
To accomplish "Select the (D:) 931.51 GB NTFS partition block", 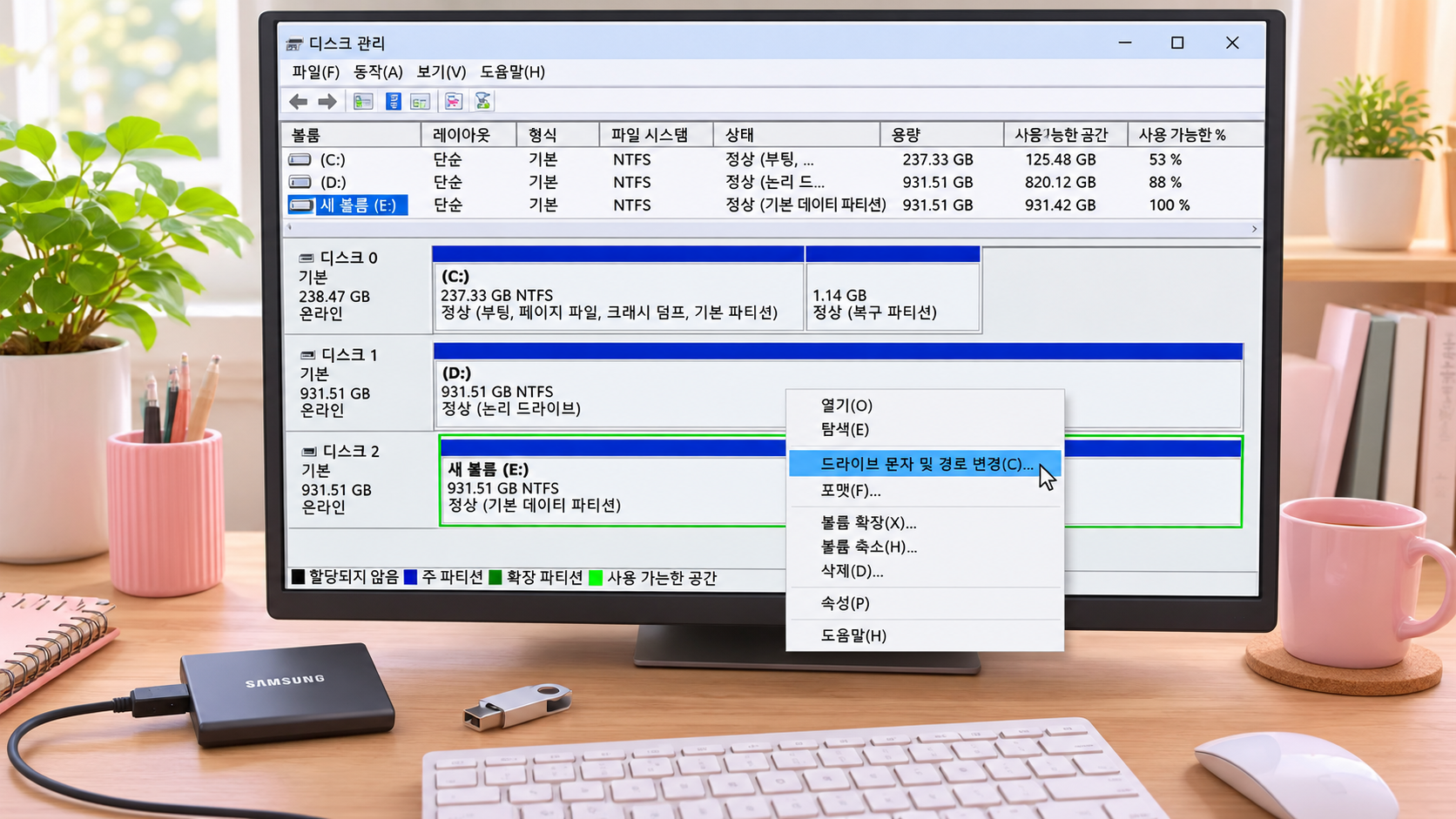I will [838, 386].
